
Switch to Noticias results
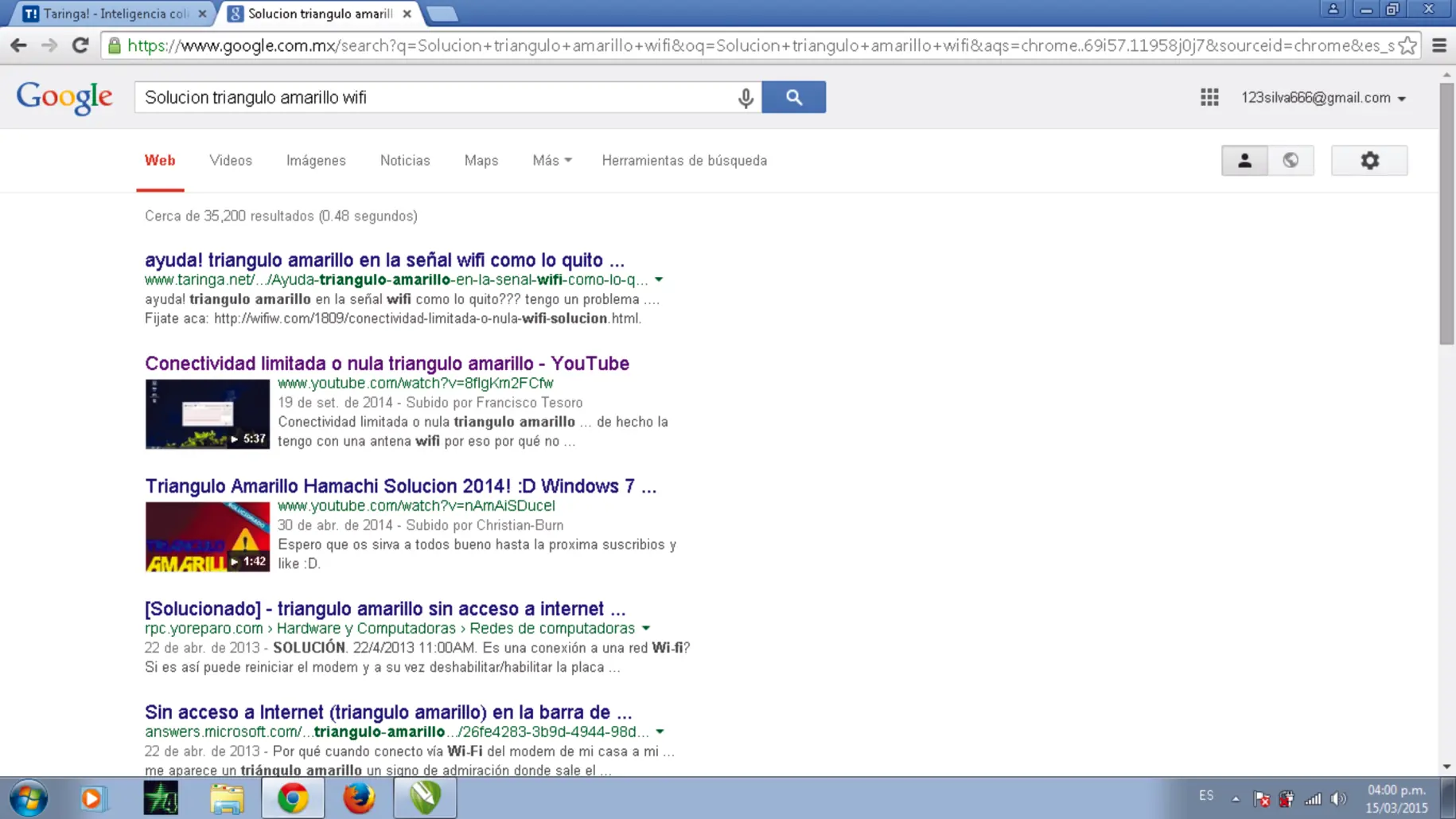[x=405, y=160]
